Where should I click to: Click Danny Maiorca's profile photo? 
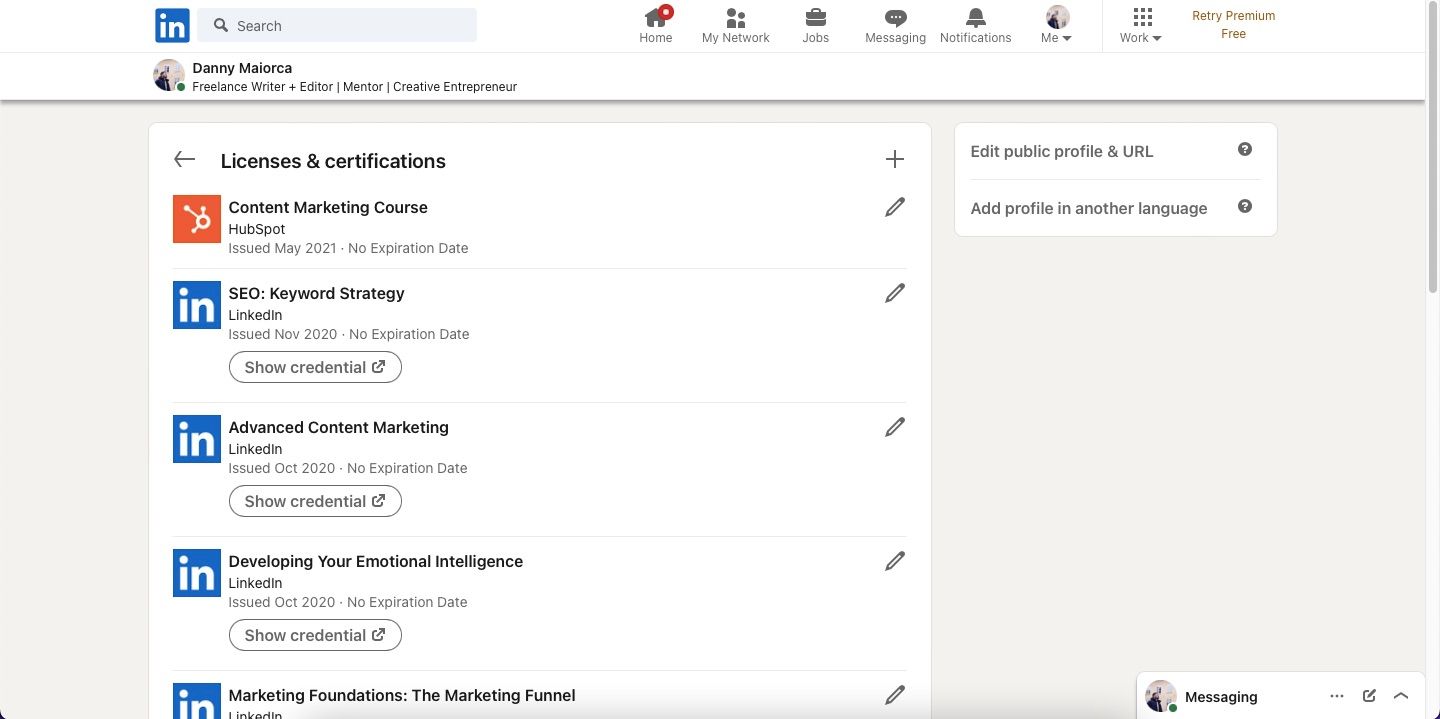[169, 75]
